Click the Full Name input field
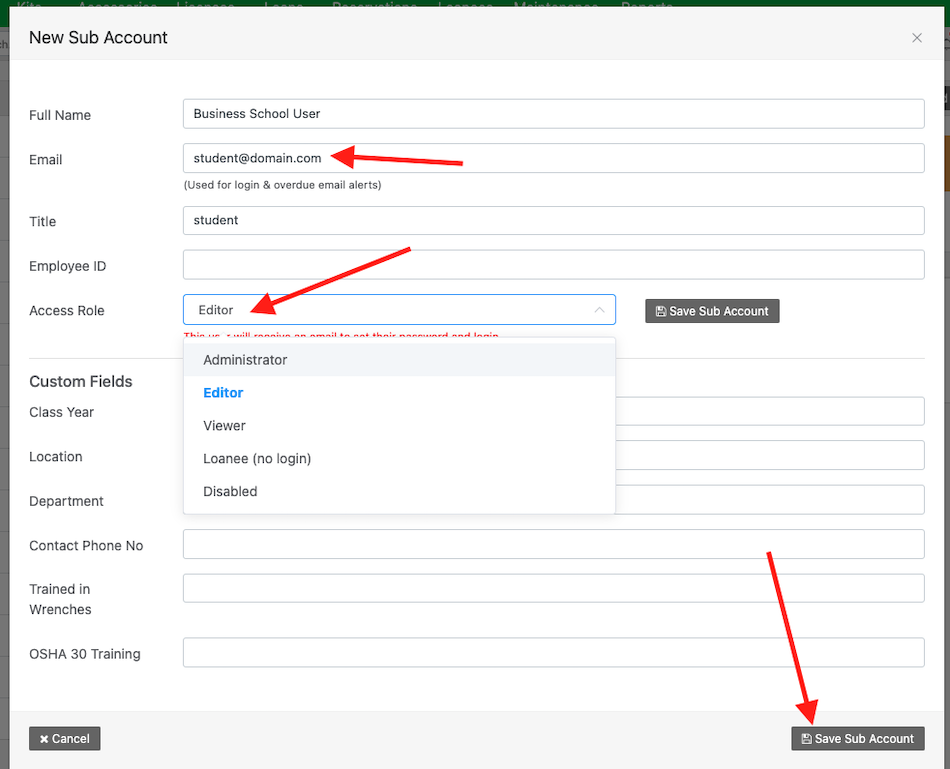This screenshot has width=950, height=769. click(x=553, y=114)
